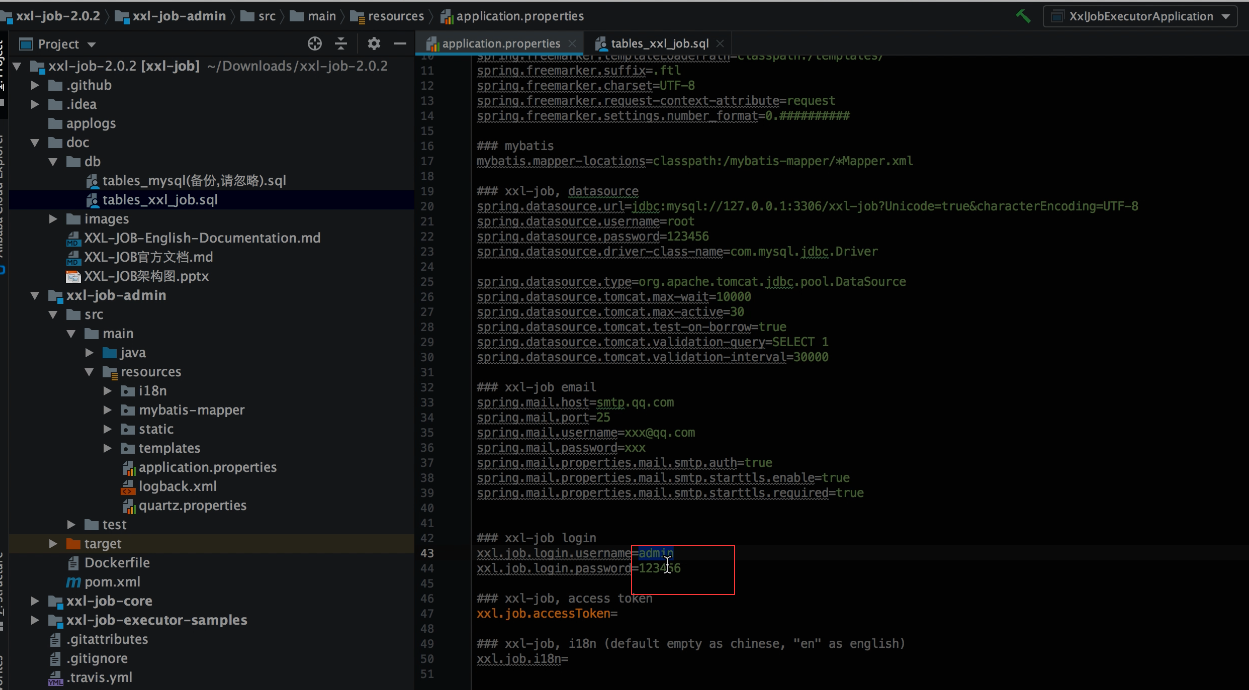Click the mybatis.mapper-locations line
Screen dimensions: 1249x690
pos(695,161)
